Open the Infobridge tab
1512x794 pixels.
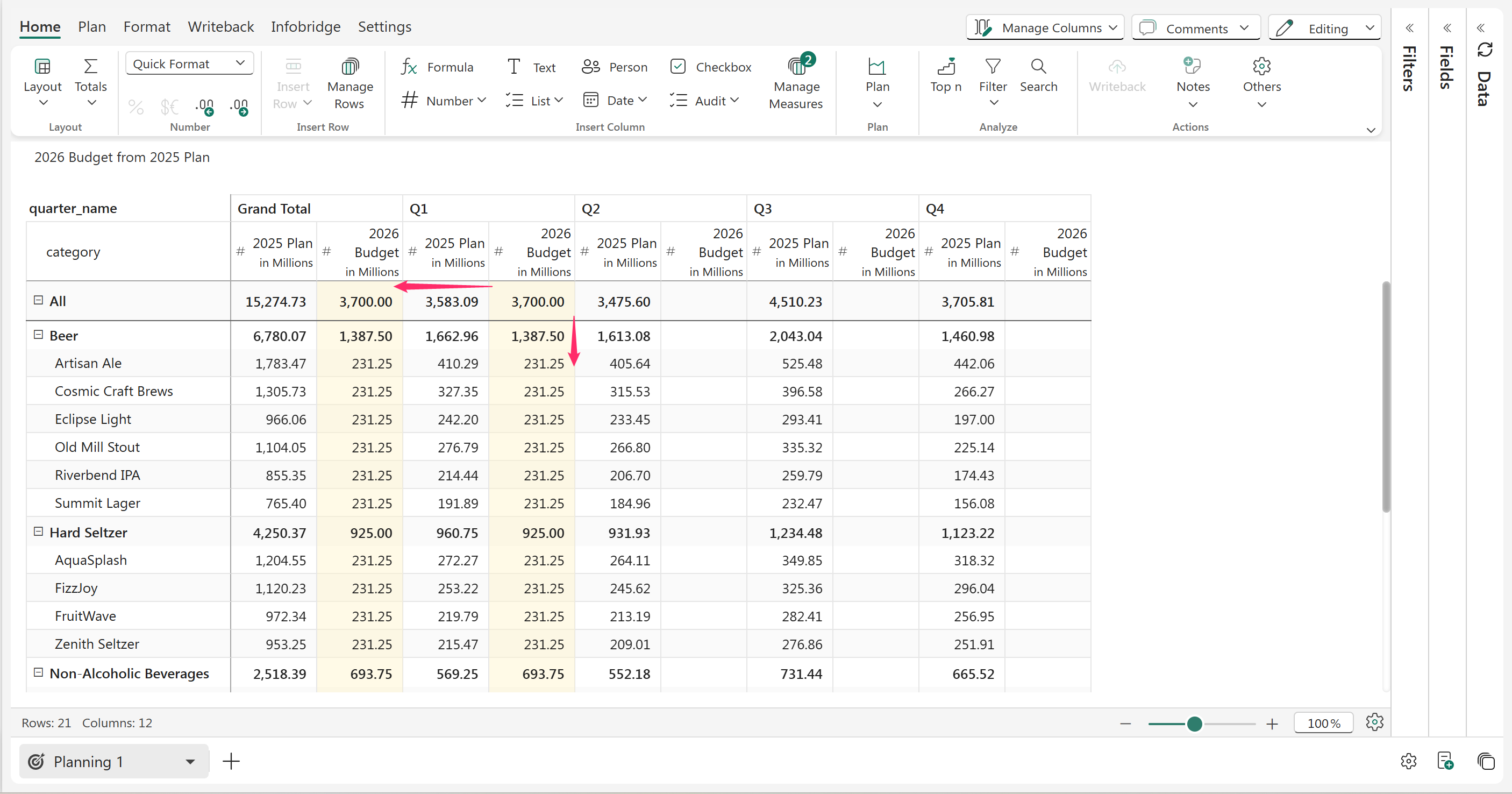point(305,26)
